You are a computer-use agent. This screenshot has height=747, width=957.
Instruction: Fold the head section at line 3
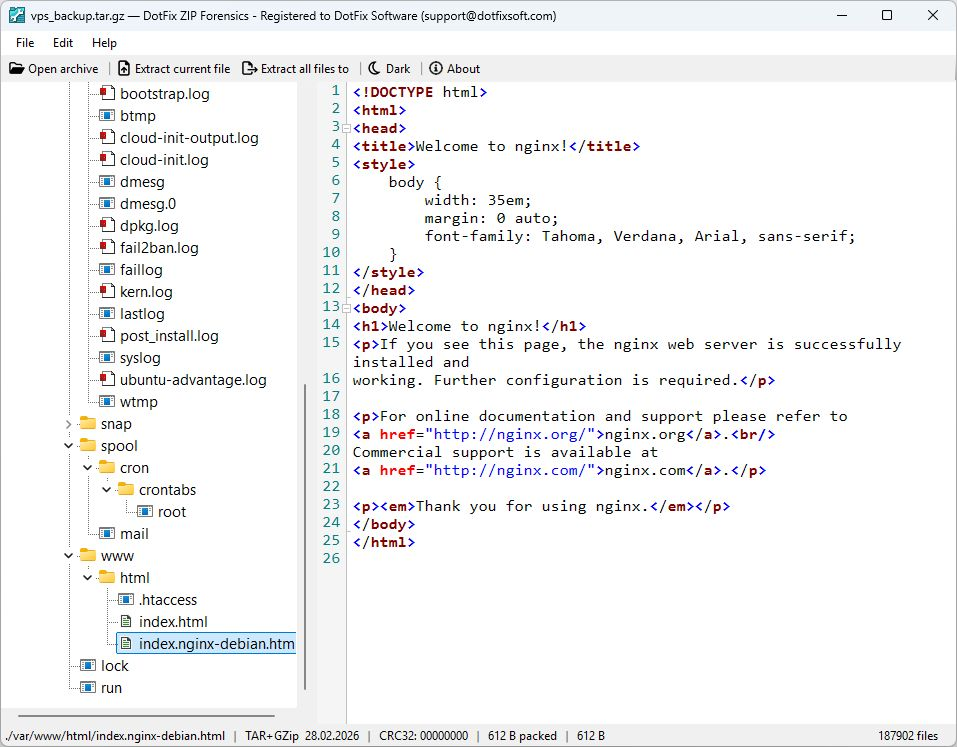pyautogui.click(x=346, y=128)
